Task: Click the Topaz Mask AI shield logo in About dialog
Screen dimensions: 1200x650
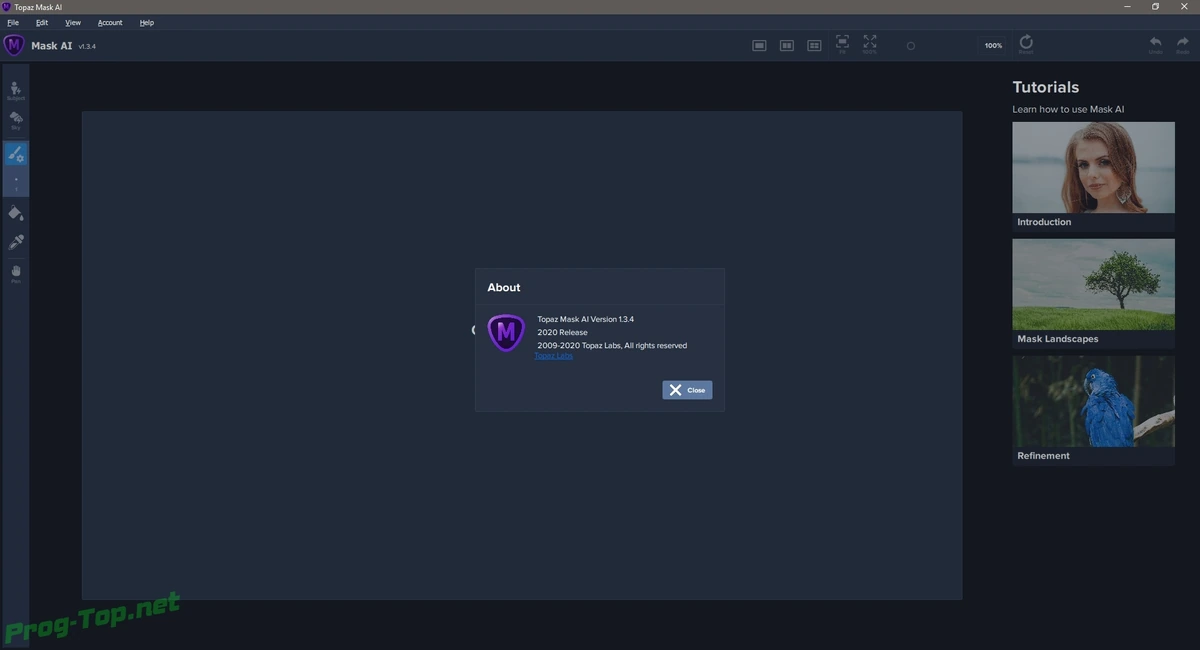Action: point(506,332)
